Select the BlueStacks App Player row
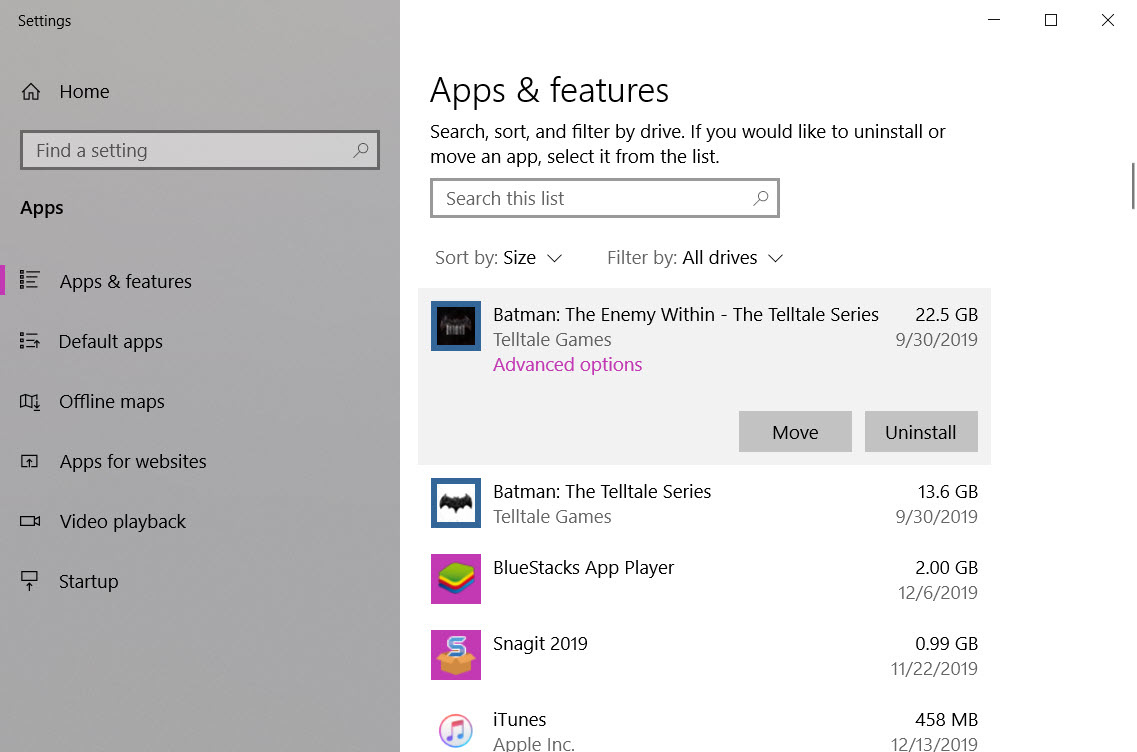Image resolution: width=1137 pixels, height=752 pixels. [x=704, y=579]
